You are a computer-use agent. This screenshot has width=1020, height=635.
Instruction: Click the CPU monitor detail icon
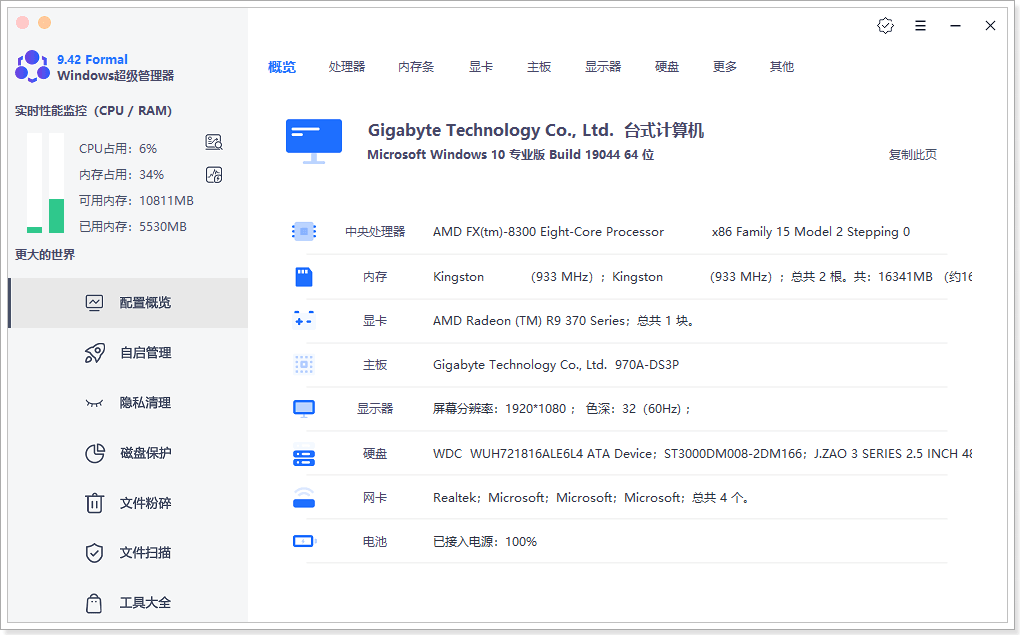(x=214, y=142)
